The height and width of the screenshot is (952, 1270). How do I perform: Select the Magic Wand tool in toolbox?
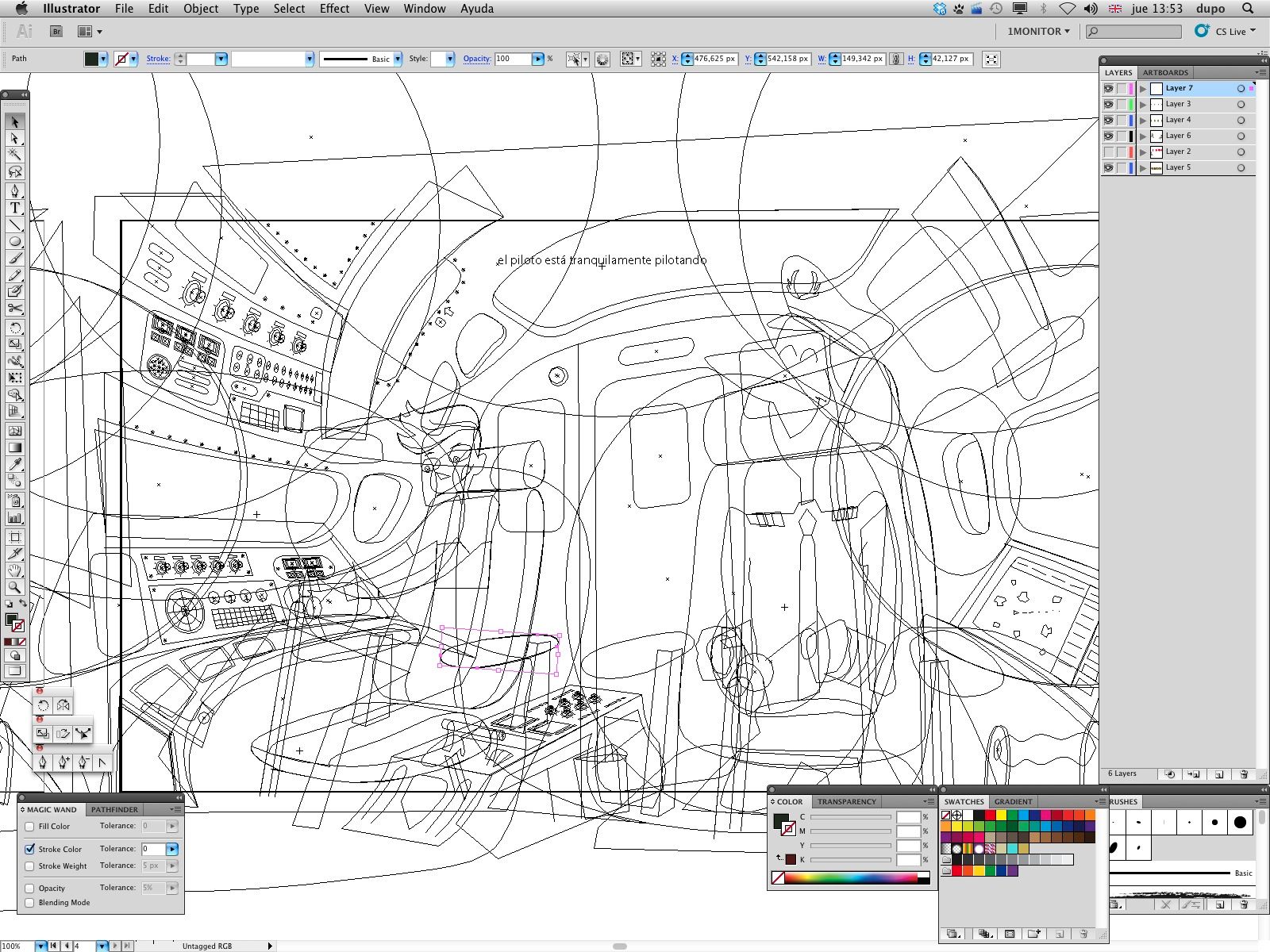tap(15, 155)
